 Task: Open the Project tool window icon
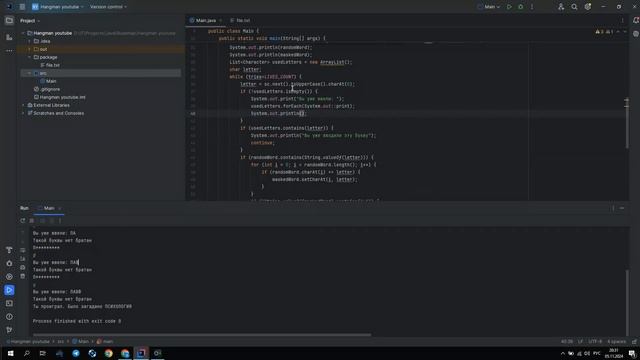(9, 20)
